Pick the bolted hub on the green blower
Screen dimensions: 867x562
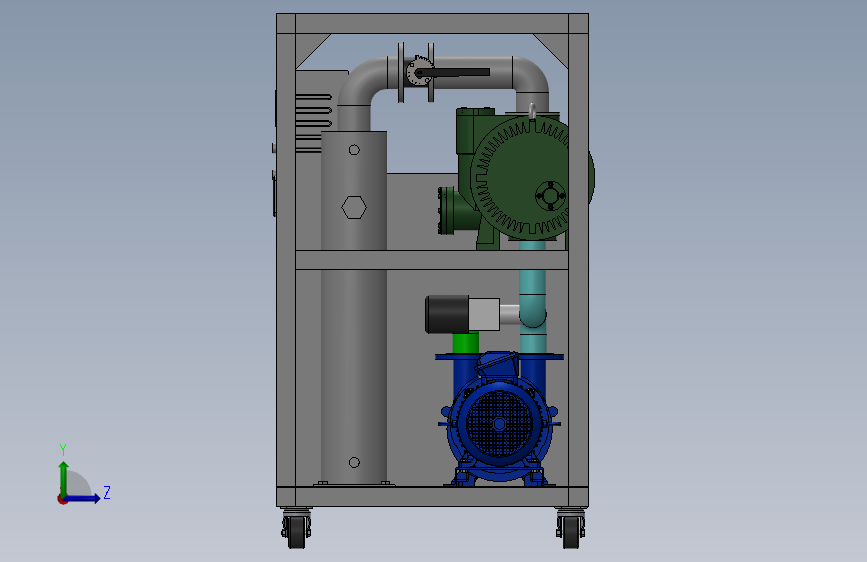tap(551, 195)
